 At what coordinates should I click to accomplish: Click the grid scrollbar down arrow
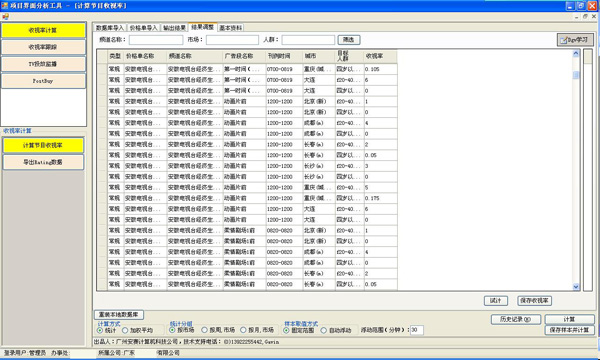click(x=576, y=287)
